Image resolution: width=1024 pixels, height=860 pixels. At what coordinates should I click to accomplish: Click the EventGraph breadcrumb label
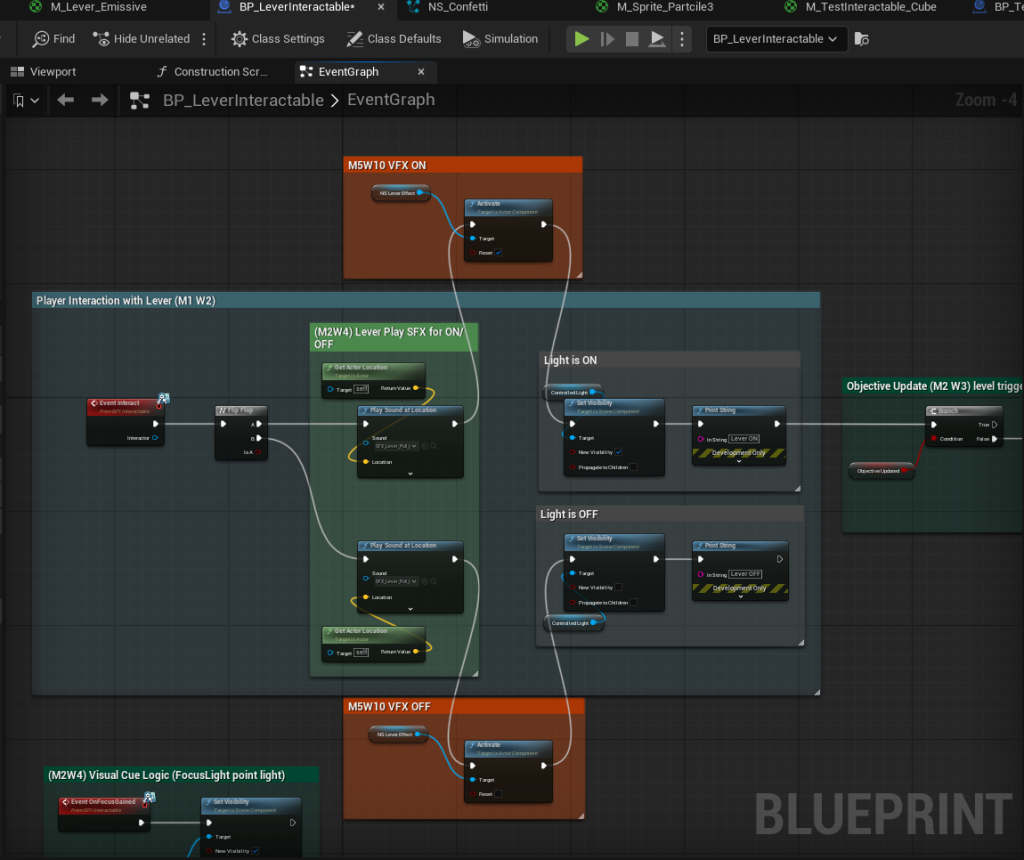pos(391,100)
